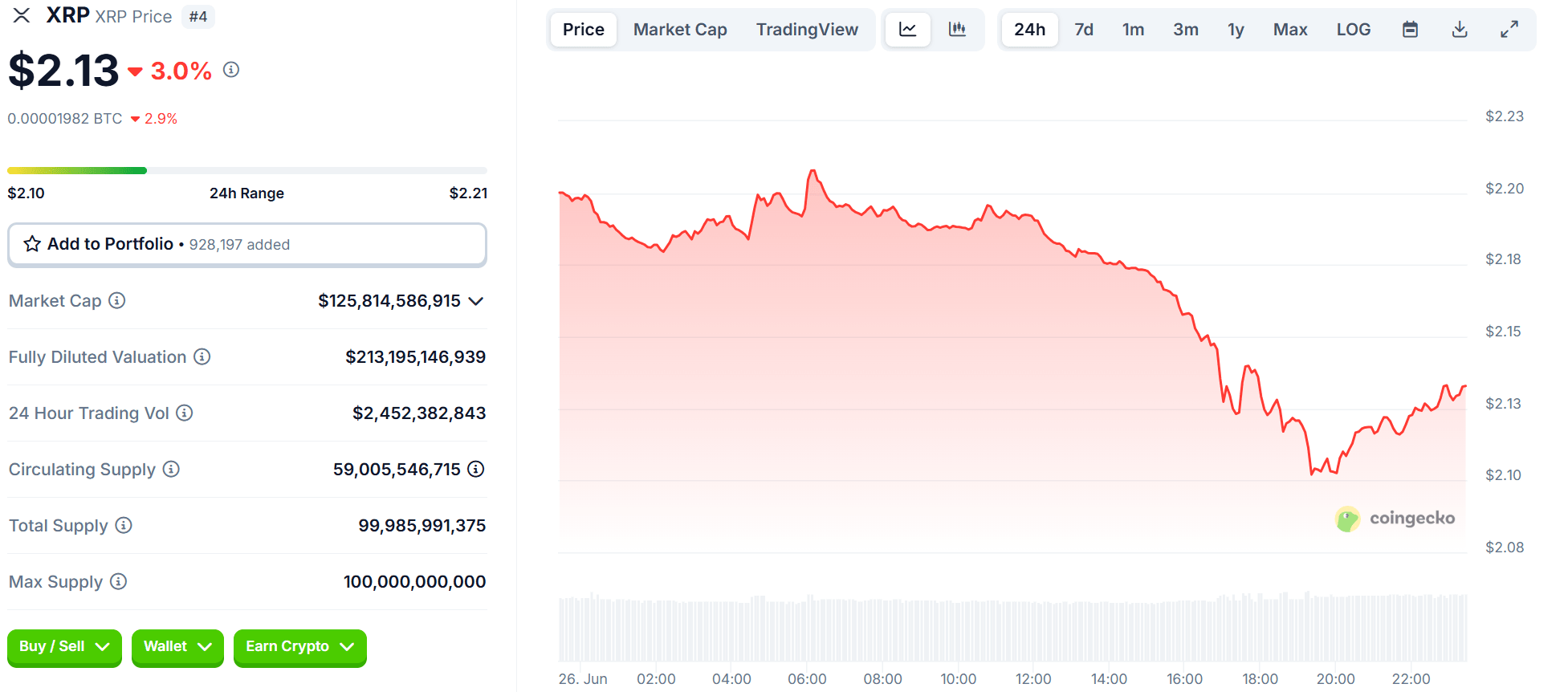
Task: Click info icon beside Circulating Supply label
Action: coord(171,469)
